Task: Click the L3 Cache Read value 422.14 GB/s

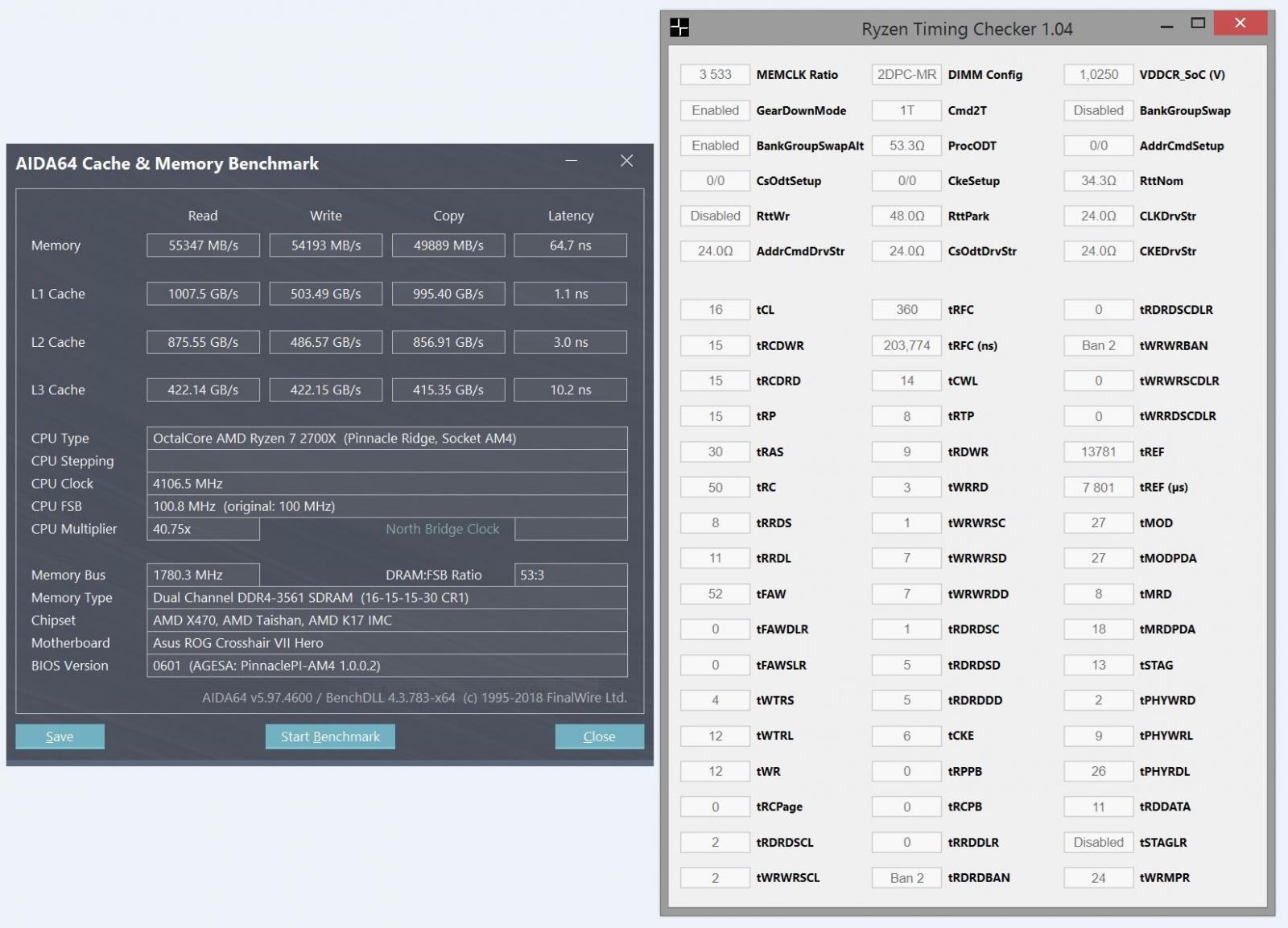Action: (x=203, y=390)
